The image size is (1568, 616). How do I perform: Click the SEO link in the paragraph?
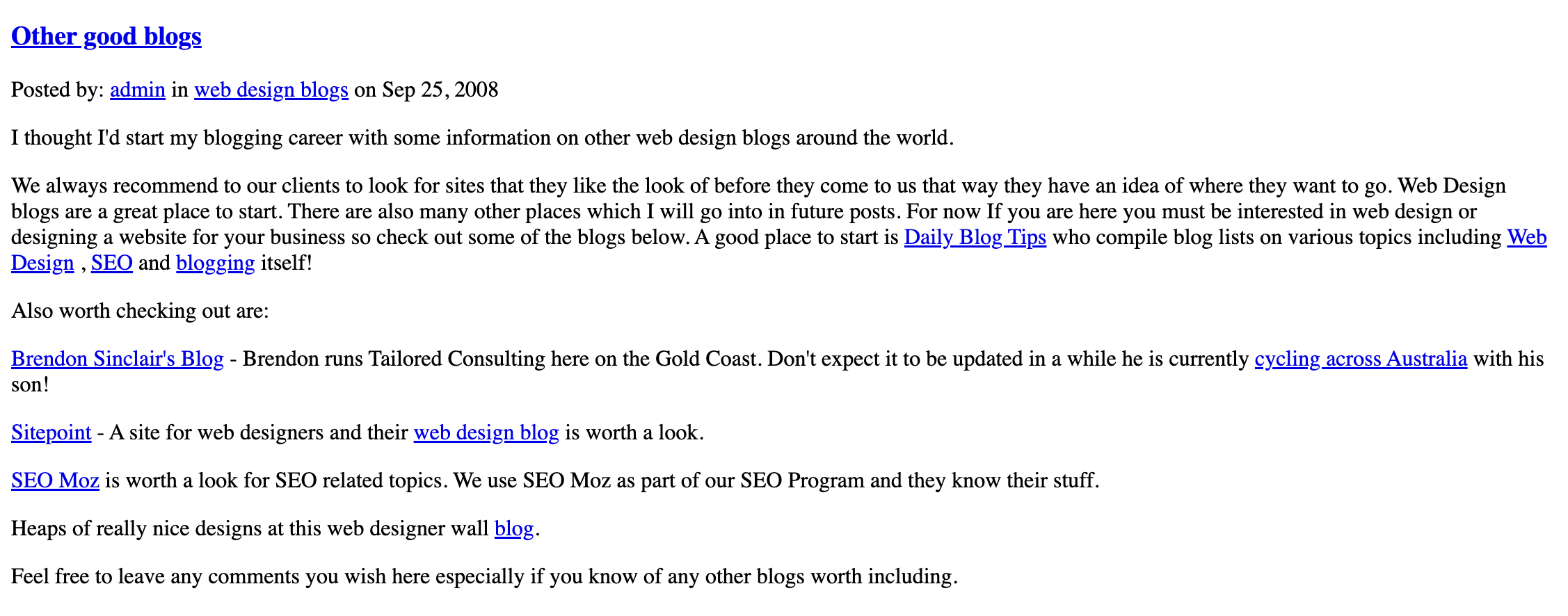[x=112, y=263]
